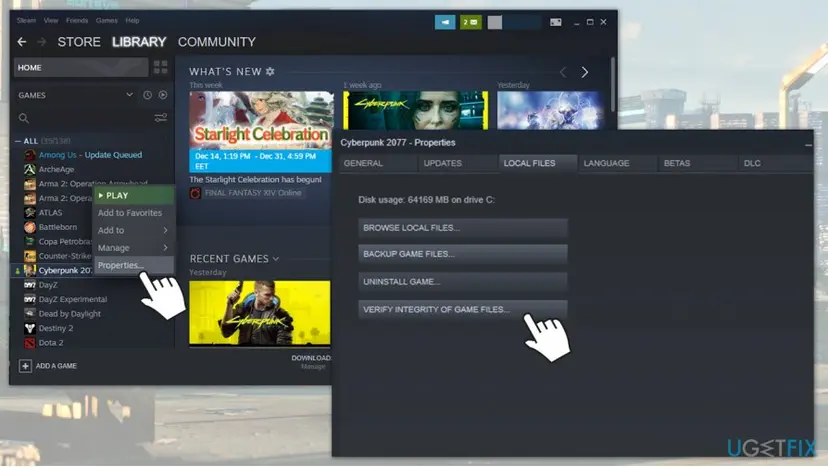Switch to Big Picture mode icon
828x467 pixels.
556,22
